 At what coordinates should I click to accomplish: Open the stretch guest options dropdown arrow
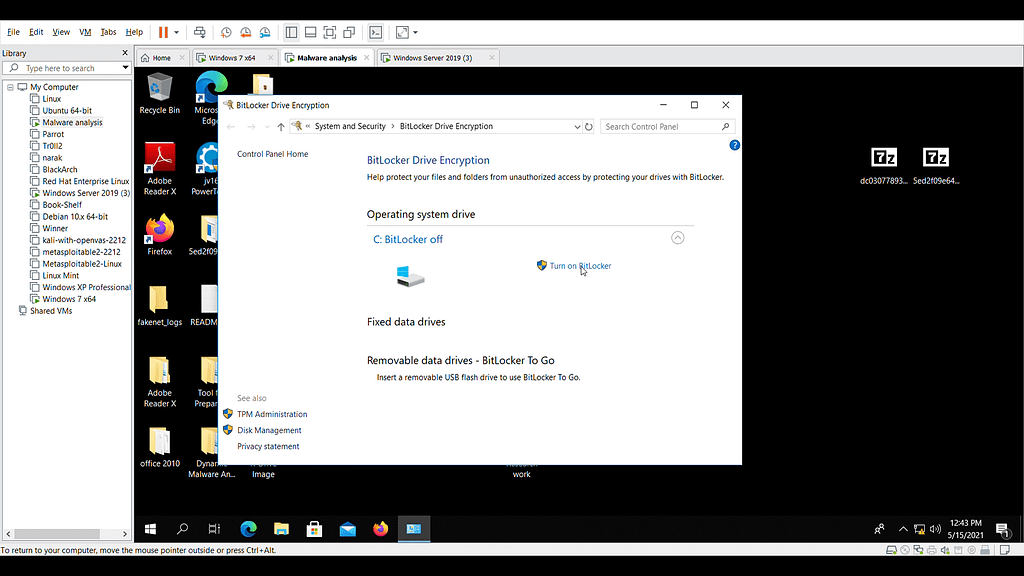pyautogui.click(x=415, y=32)
